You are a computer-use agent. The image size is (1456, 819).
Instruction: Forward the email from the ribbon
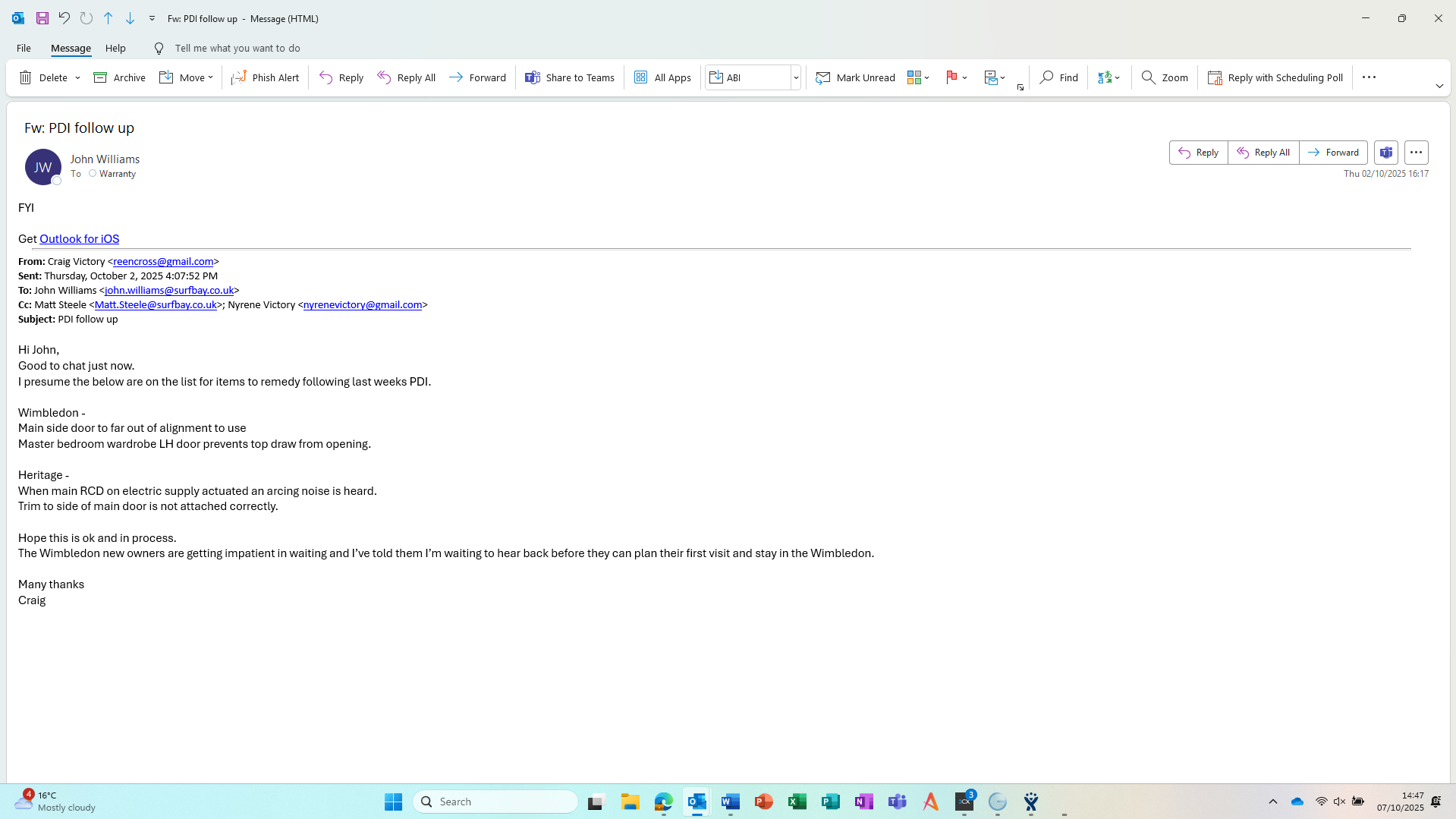(x=477, y=77)
